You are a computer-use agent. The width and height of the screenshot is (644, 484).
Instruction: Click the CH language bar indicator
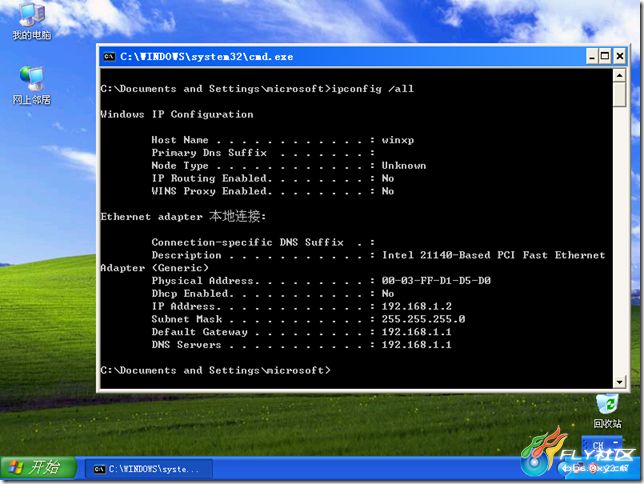pyautogui.click(x=598, y=445)
